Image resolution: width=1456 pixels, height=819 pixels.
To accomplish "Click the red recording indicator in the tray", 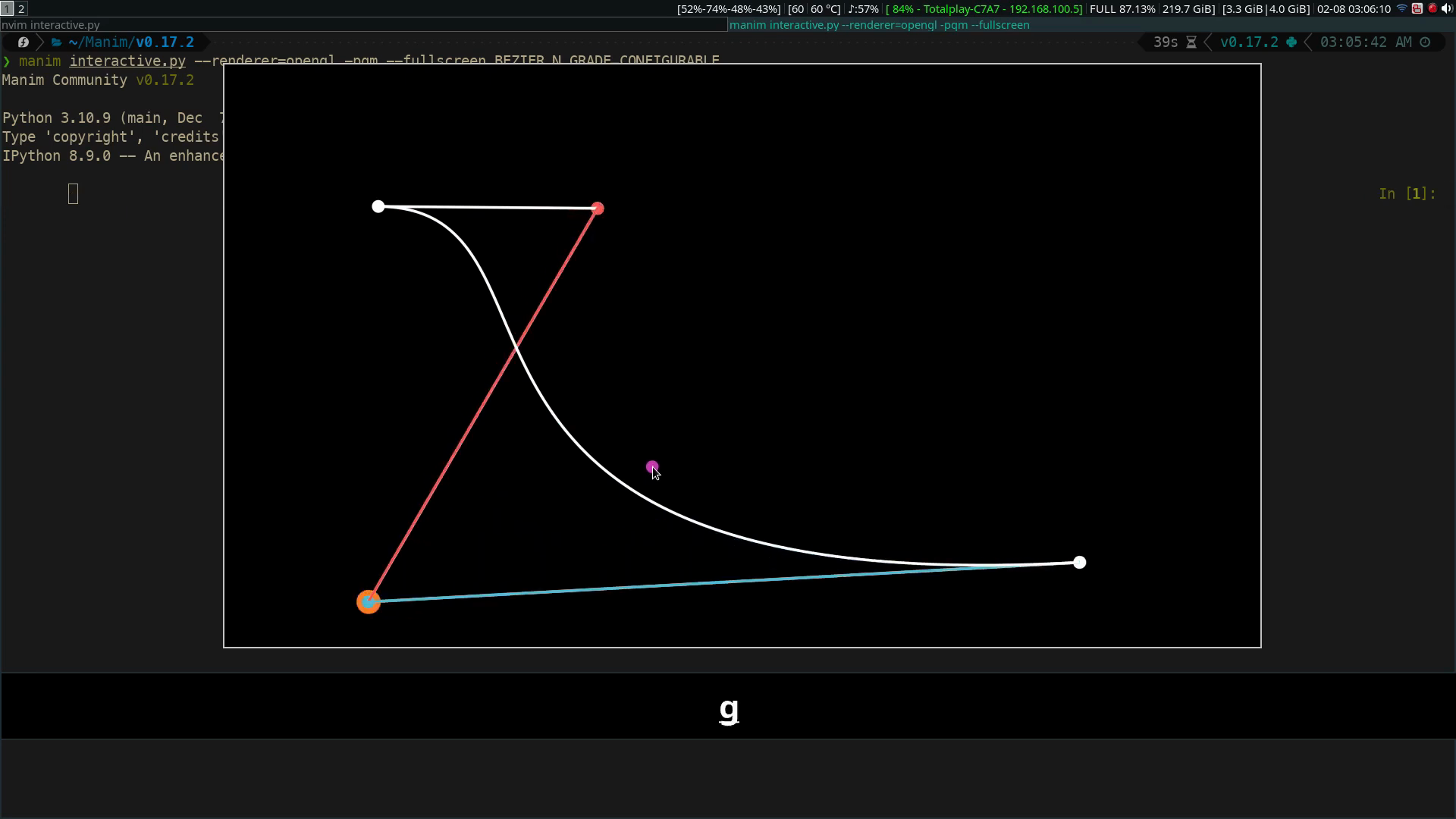I will tap(1432, 8).
